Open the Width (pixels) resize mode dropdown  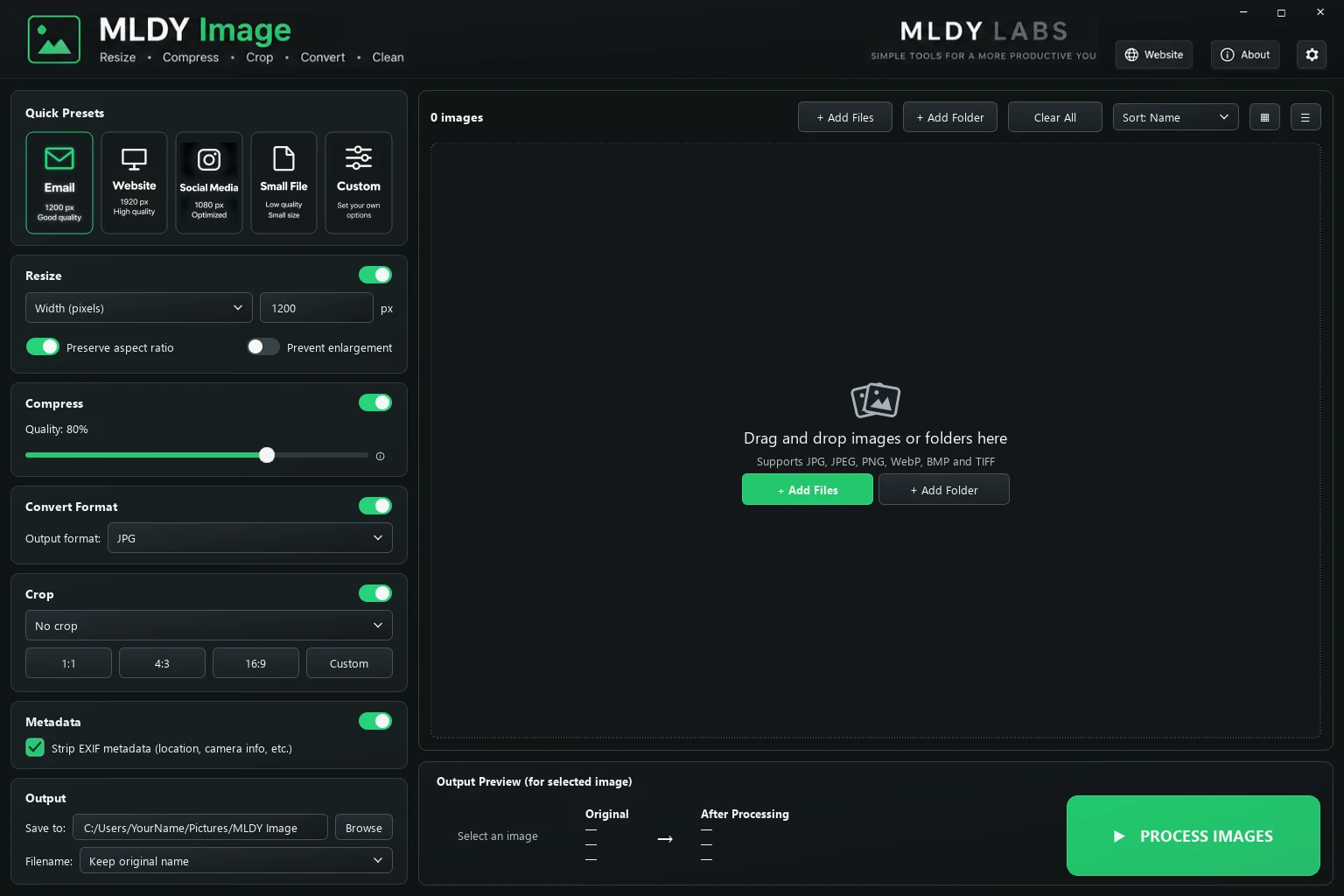pos(139,308)
